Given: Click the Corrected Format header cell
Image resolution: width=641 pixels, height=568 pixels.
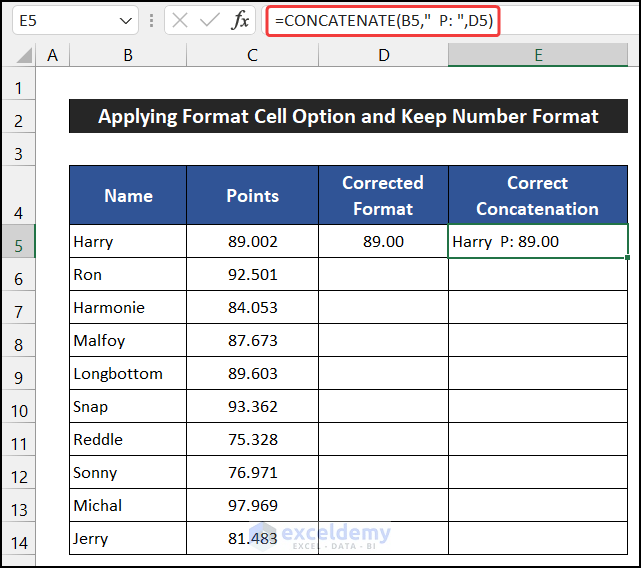Looking at the screenshot, I should (383, 195).
